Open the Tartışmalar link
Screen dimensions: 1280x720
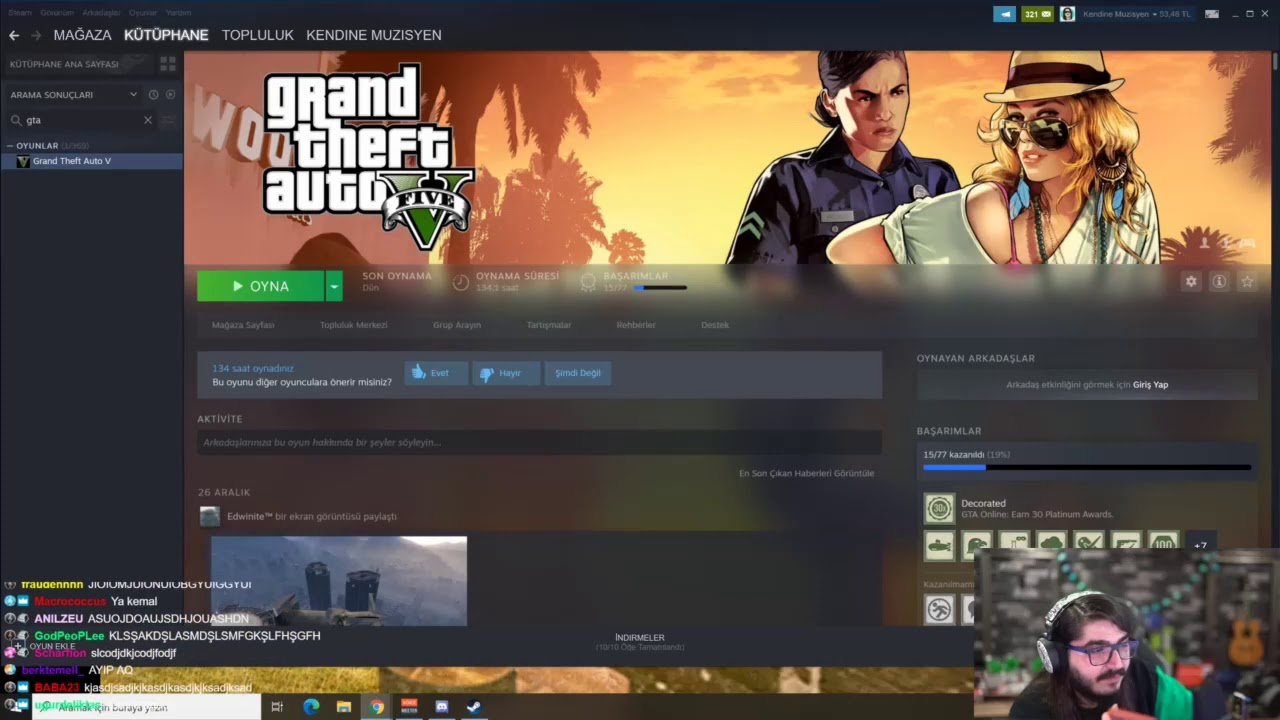coord(549,325)
